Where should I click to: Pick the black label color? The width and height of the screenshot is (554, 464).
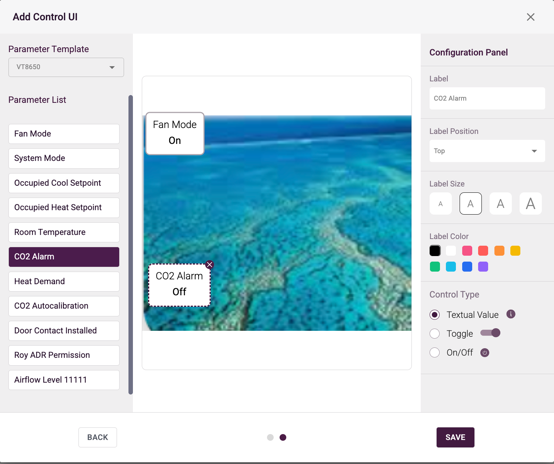click(435, 251)
